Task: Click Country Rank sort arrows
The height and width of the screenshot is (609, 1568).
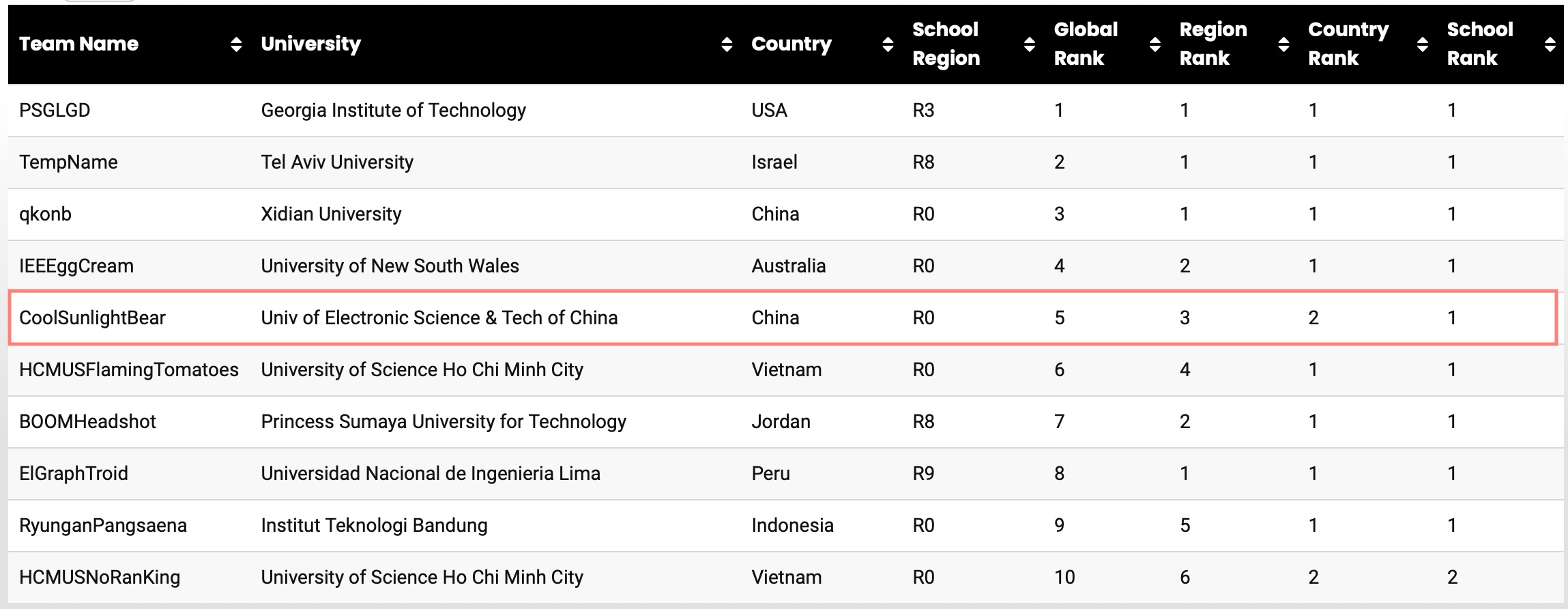Action: [1423, 44]
